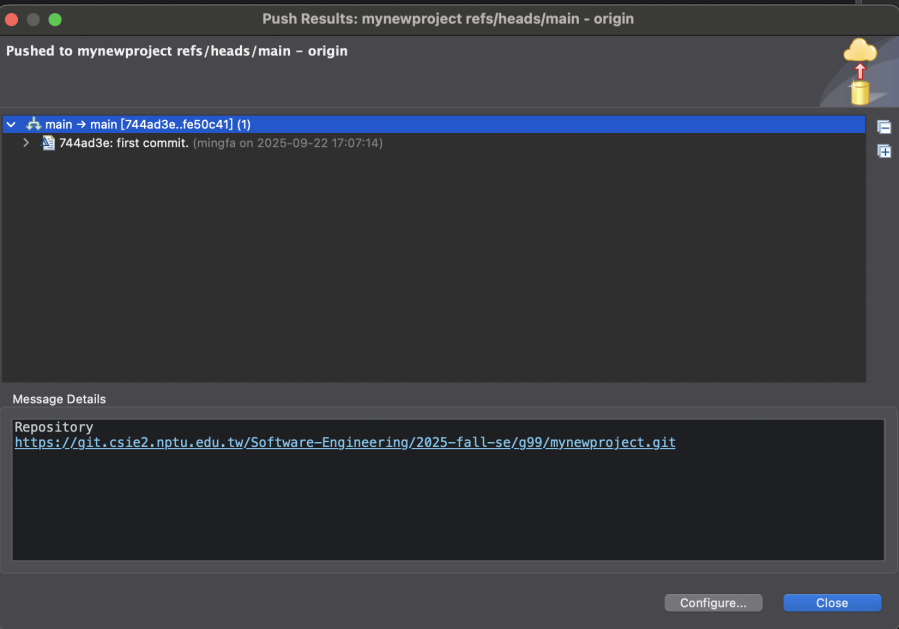Screen dimensions: 899x629
Task: Click the Expand All icon
Action: (x=884, y=151)
